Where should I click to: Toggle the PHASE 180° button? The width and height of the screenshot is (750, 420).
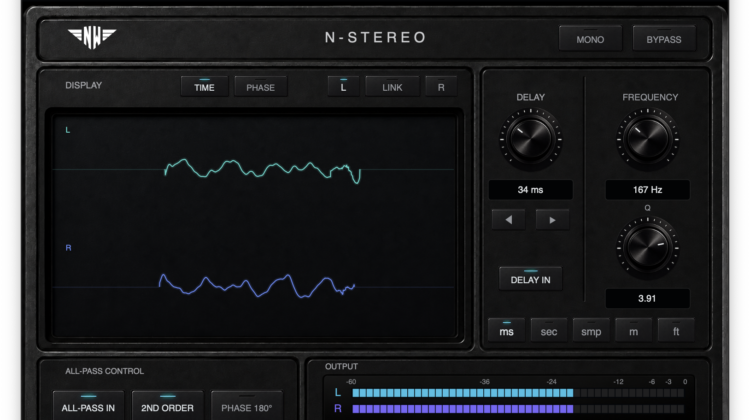pos(247,407)
